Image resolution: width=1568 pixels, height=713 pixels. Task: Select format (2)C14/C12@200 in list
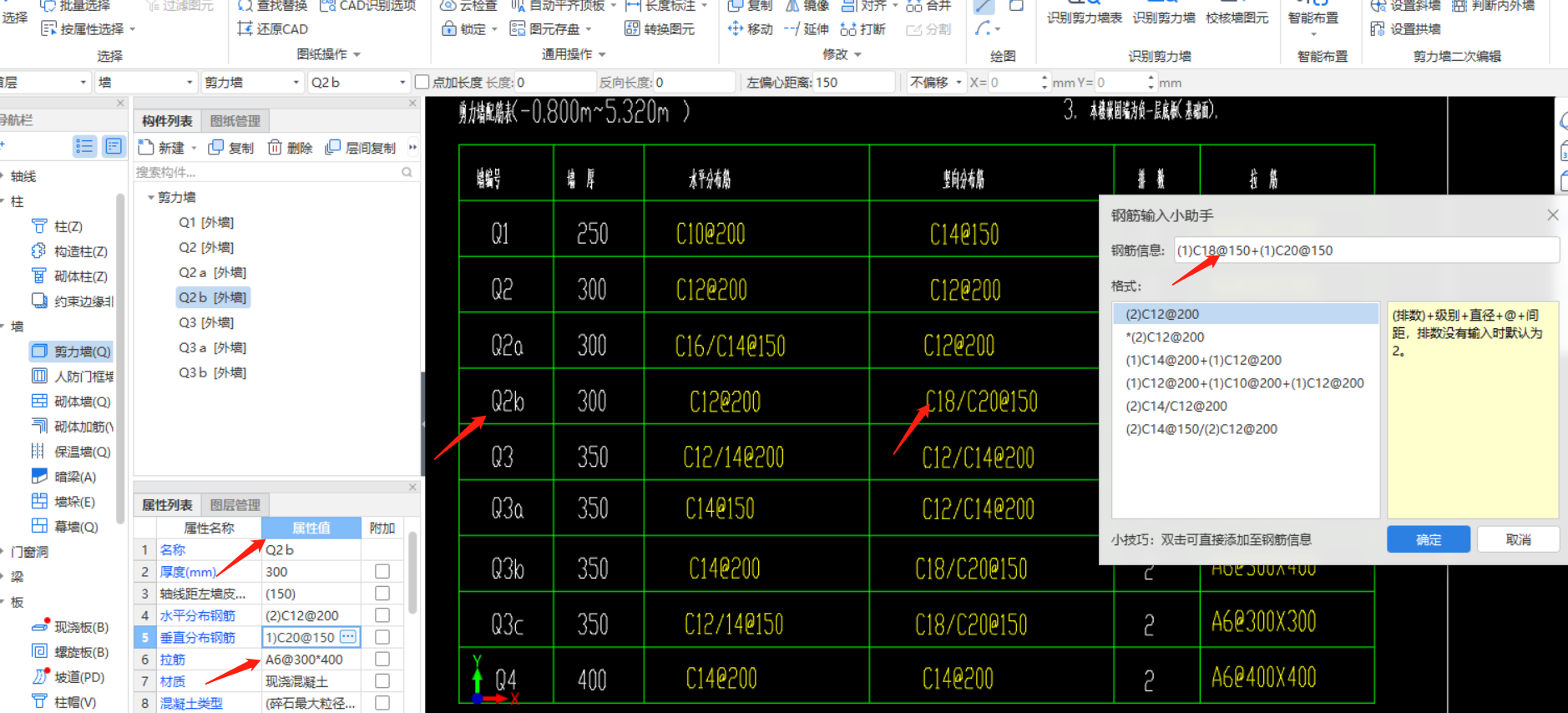pyautogui.click(x=1176, y=406)
